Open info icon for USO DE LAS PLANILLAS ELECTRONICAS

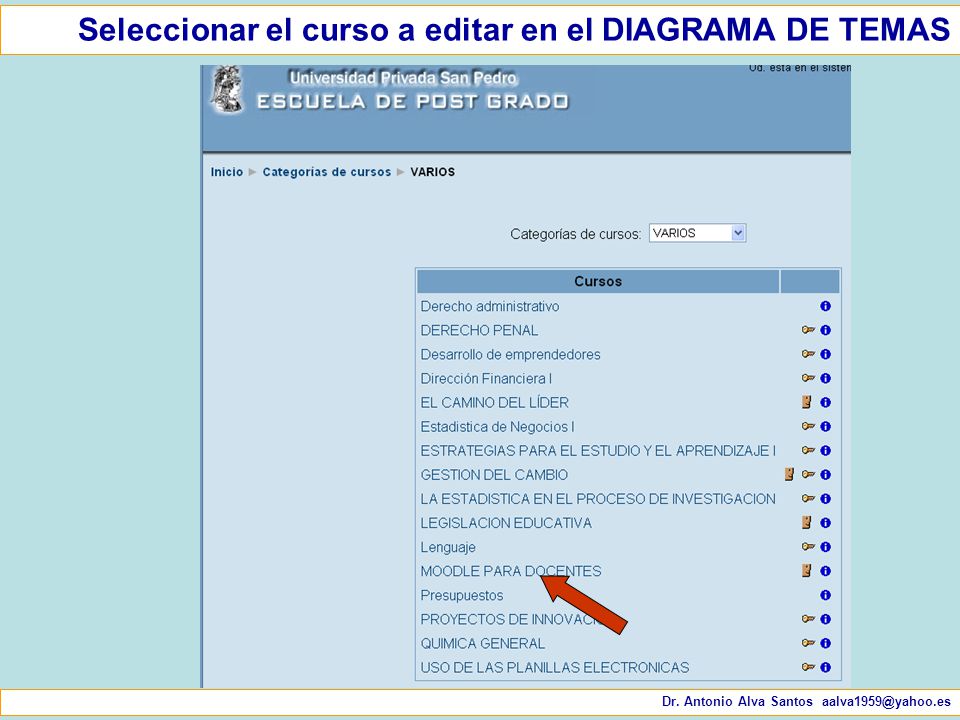(825, 667)
